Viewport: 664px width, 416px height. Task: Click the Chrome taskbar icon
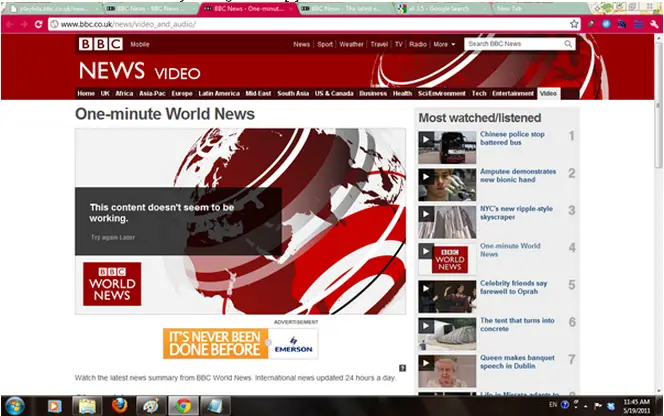pyautogui.click(x=183, y=406)
